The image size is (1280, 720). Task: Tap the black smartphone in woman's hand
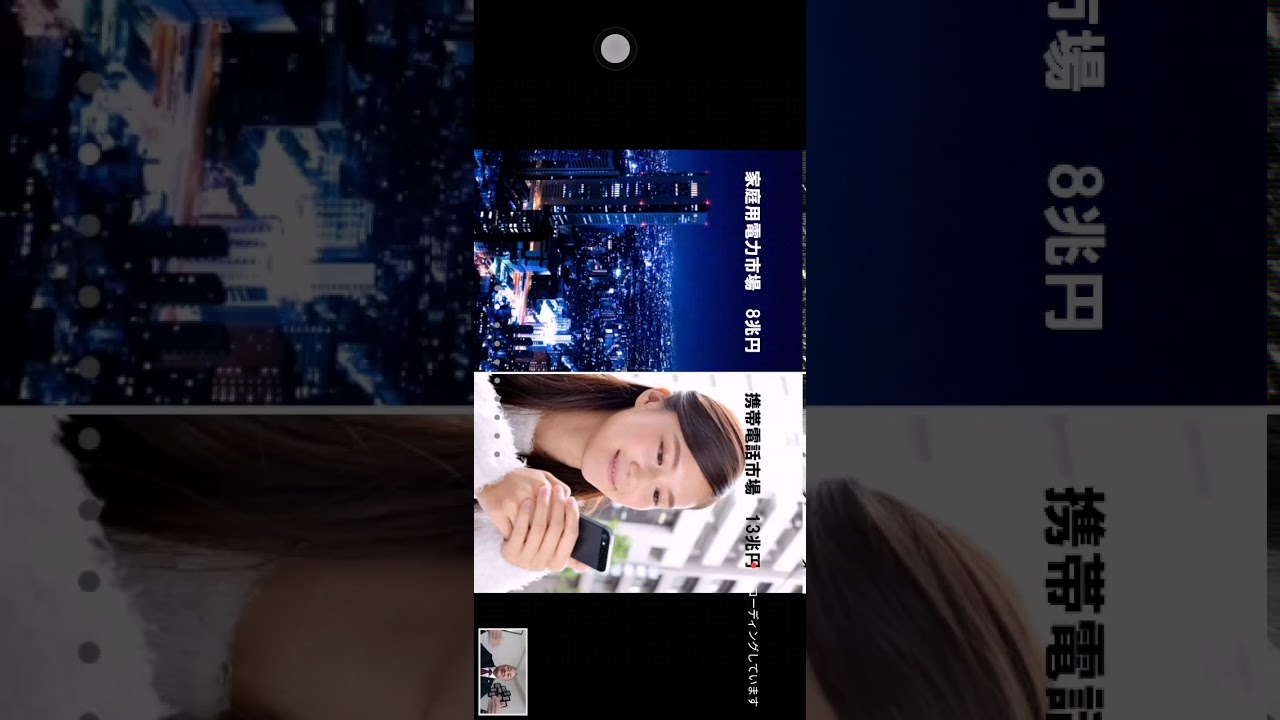[x=593, y=543]
